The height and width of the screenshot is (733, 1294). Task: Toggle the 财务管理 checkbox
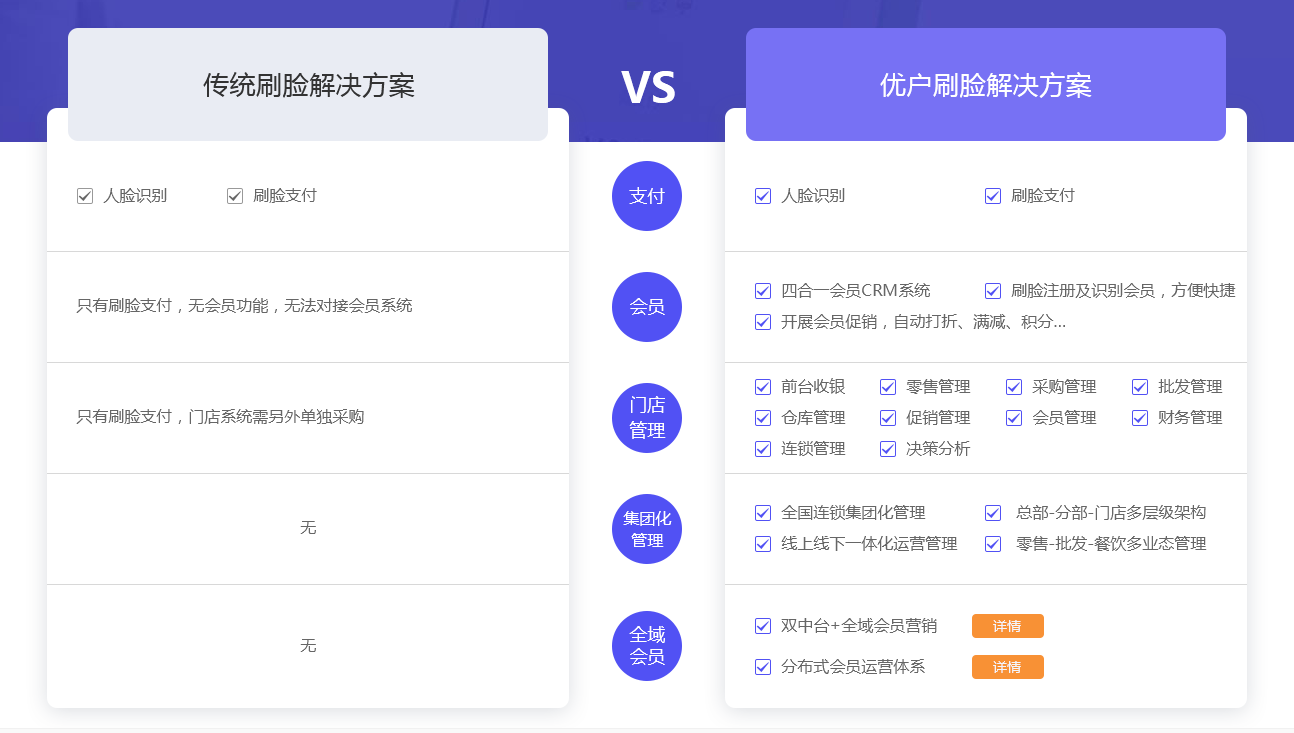coord(1140,418)
